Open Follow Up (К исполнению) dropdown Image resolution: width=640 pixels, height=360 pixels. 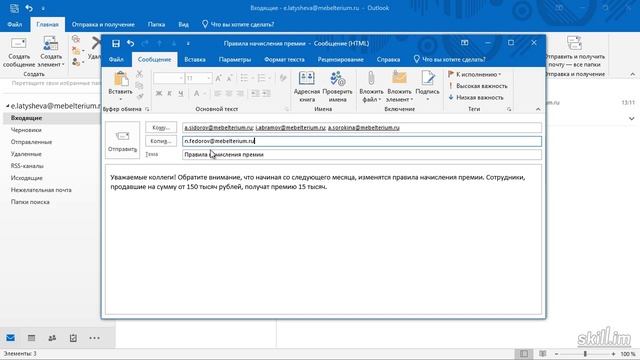[x=475, y=74]
